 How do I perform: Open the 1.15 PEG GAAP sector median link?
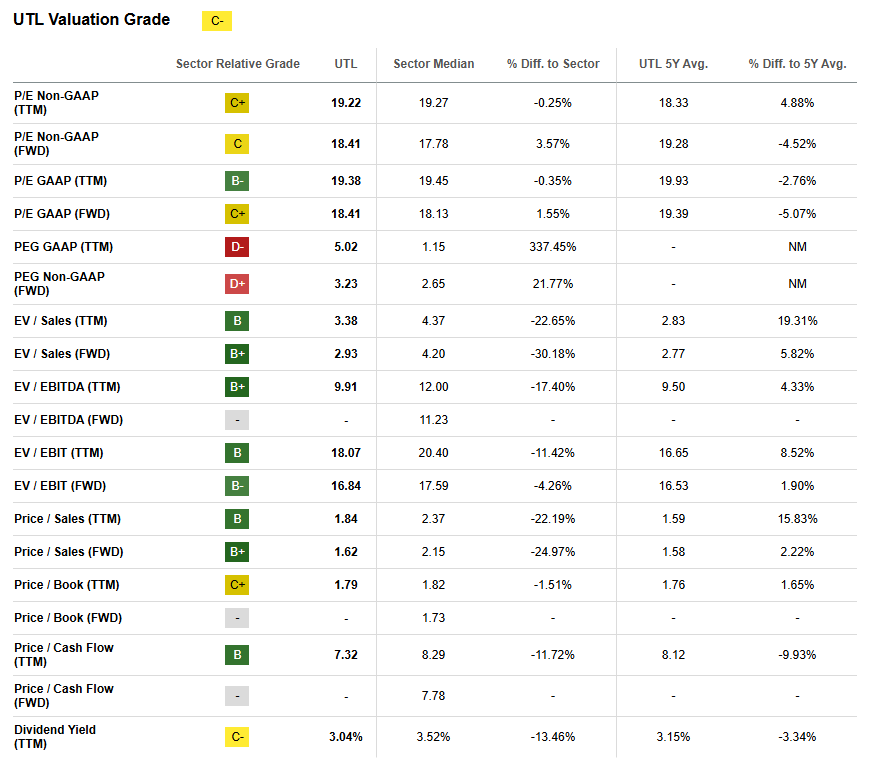point(433,247)
